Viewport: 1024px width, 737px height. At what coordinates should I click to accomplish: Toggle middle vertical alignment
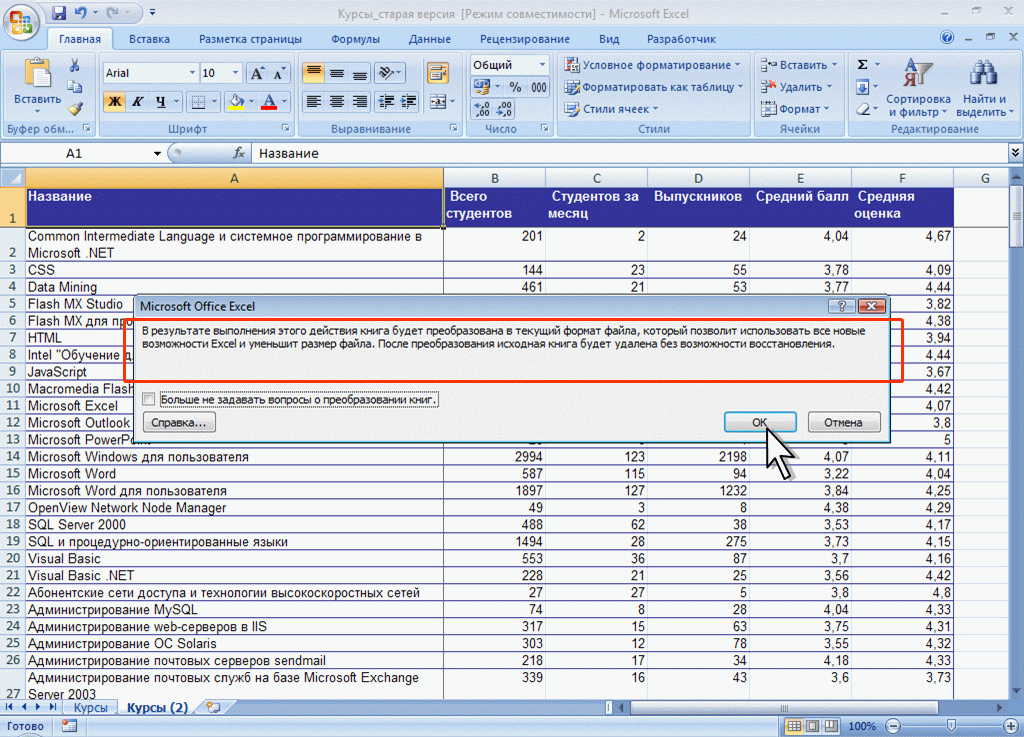(x=336, y=72)
